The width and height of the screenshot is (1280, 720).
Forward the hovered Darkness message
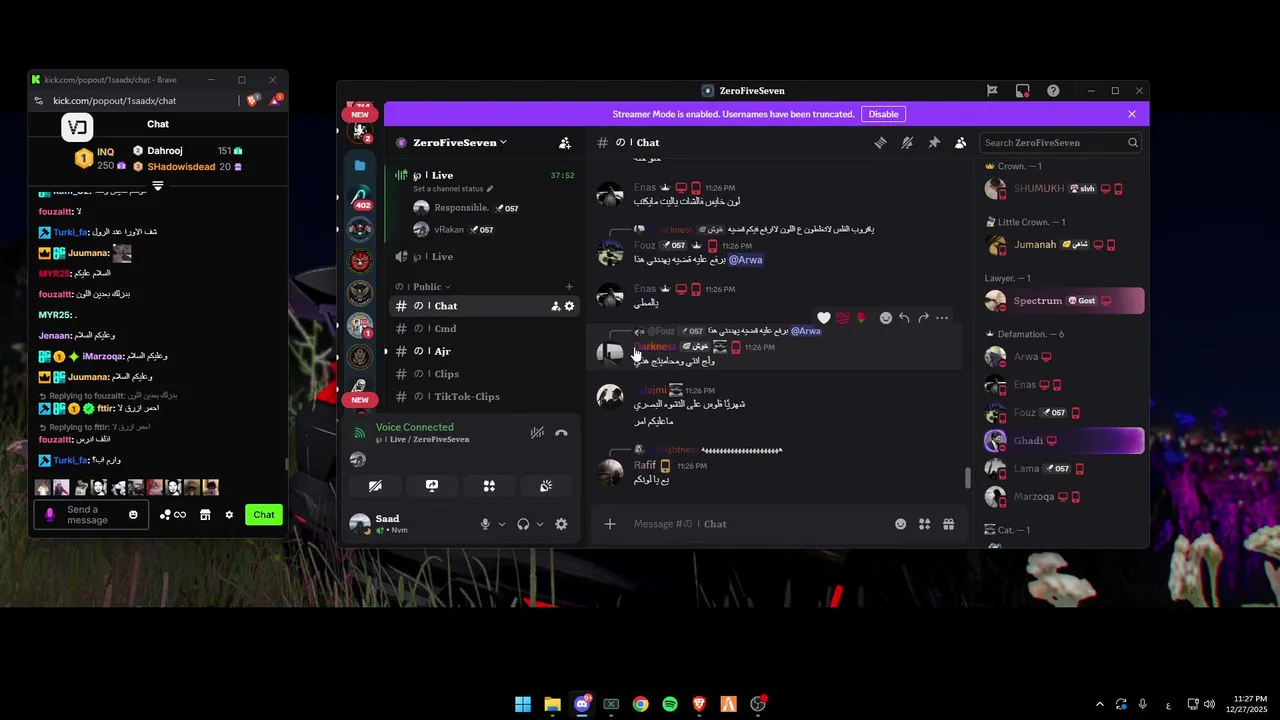pos(923,318)
